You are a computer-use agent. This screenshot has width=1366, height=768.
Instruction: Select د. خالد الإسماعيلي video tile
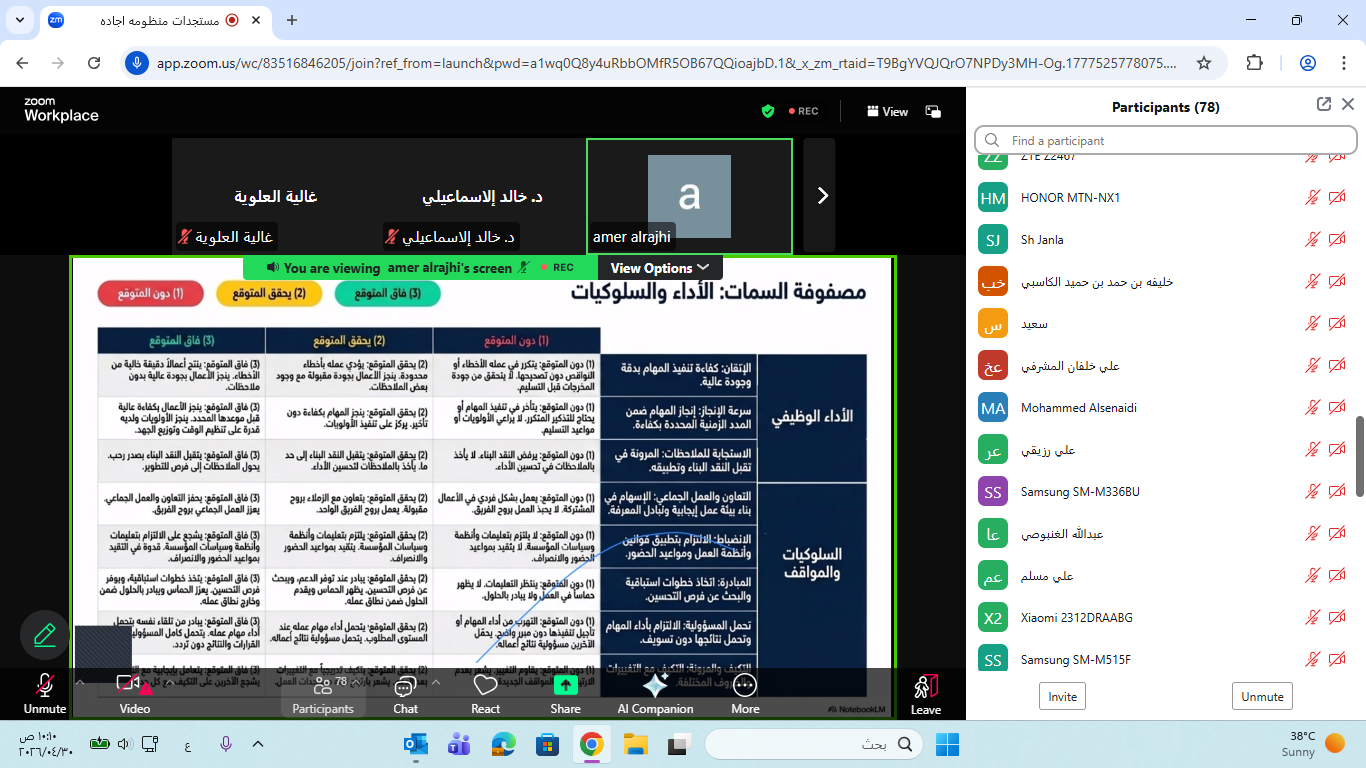[482, 196]
